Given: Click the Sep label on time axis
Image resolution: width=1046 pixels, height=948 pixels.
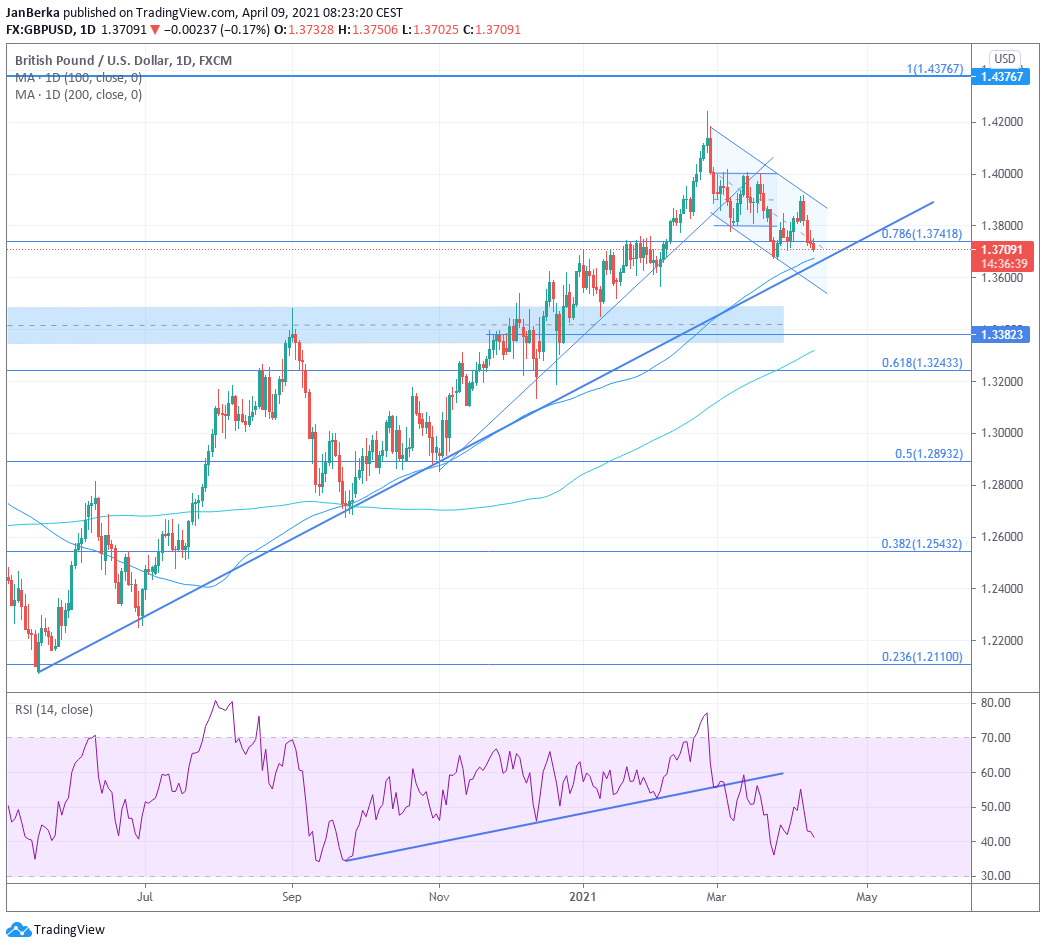Looking at the screenshot, I should [292, 897].
